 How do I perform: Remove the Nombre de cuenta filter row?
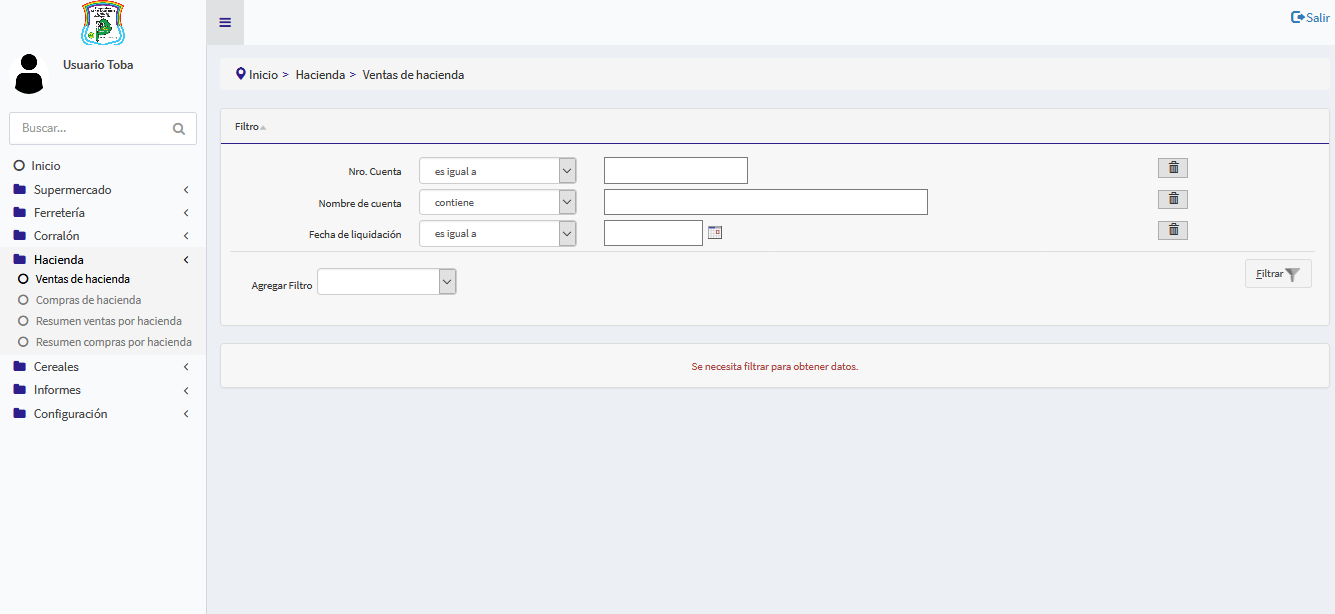pos(1172,199)
